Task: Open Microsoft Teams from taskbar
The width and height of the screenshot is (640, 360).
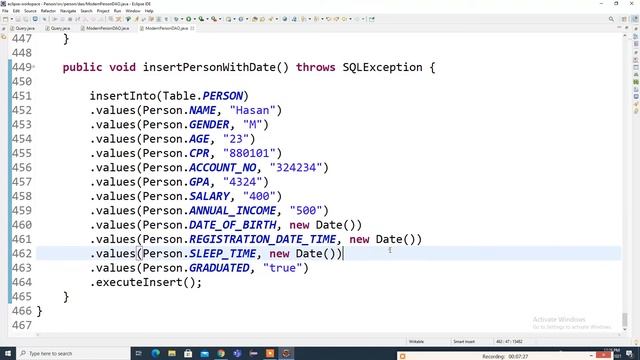Action: click(237, 353)
